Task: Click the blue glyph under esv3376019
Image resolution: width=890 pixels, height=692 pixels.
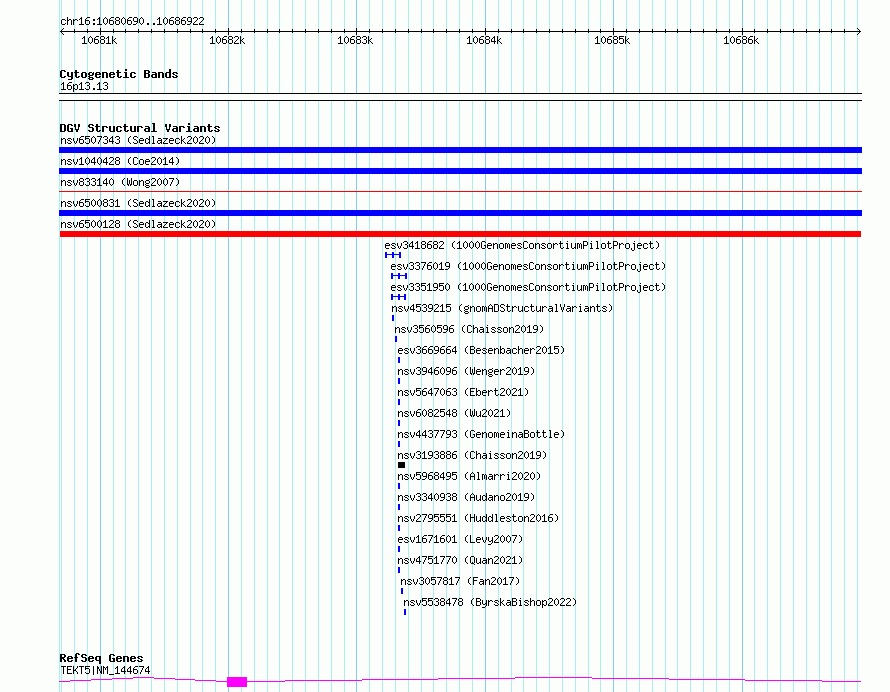Action: (x=399, y=276)
